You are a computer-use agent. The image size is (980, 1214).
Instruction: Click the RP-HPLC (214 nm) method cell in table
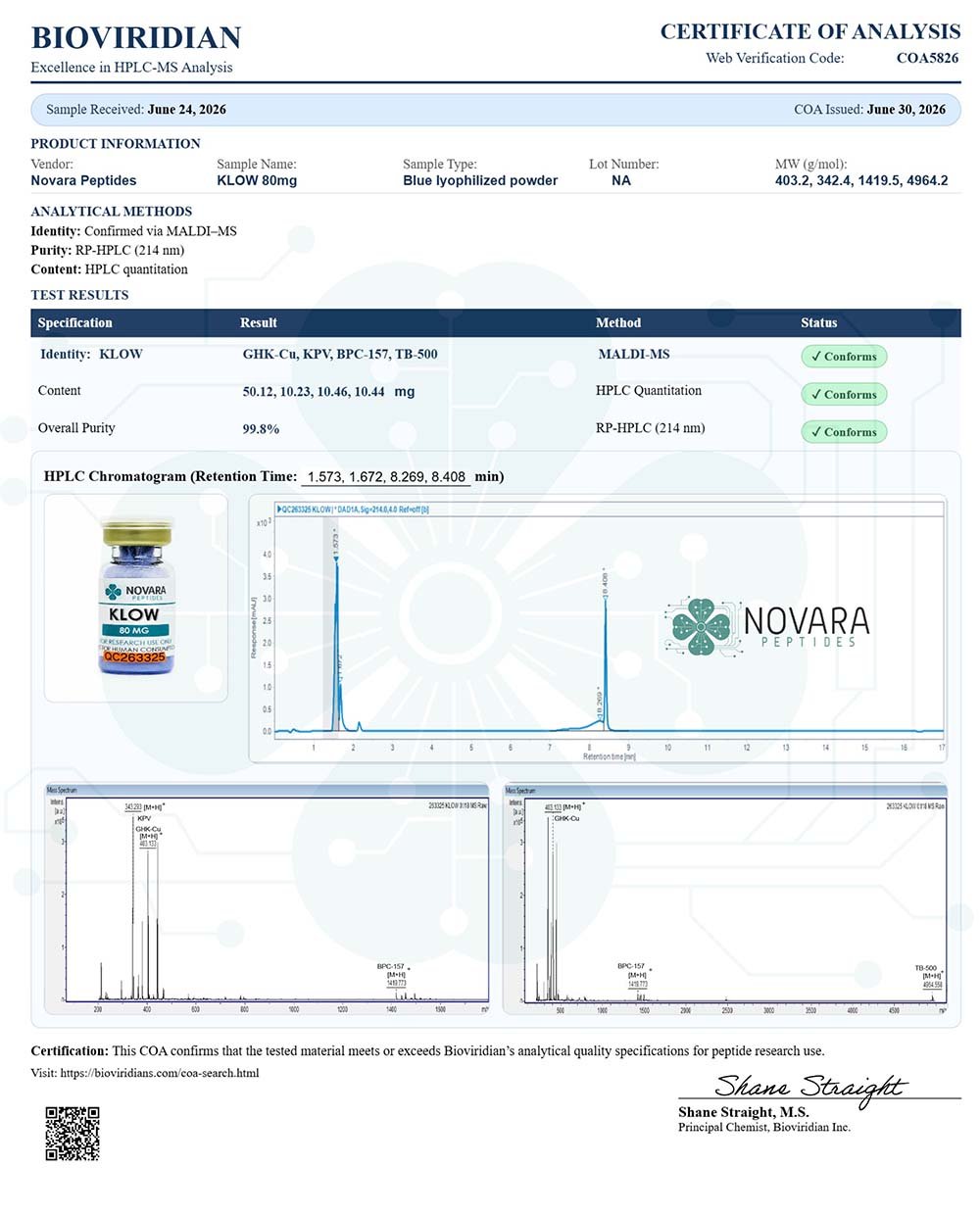pos(651,428)
